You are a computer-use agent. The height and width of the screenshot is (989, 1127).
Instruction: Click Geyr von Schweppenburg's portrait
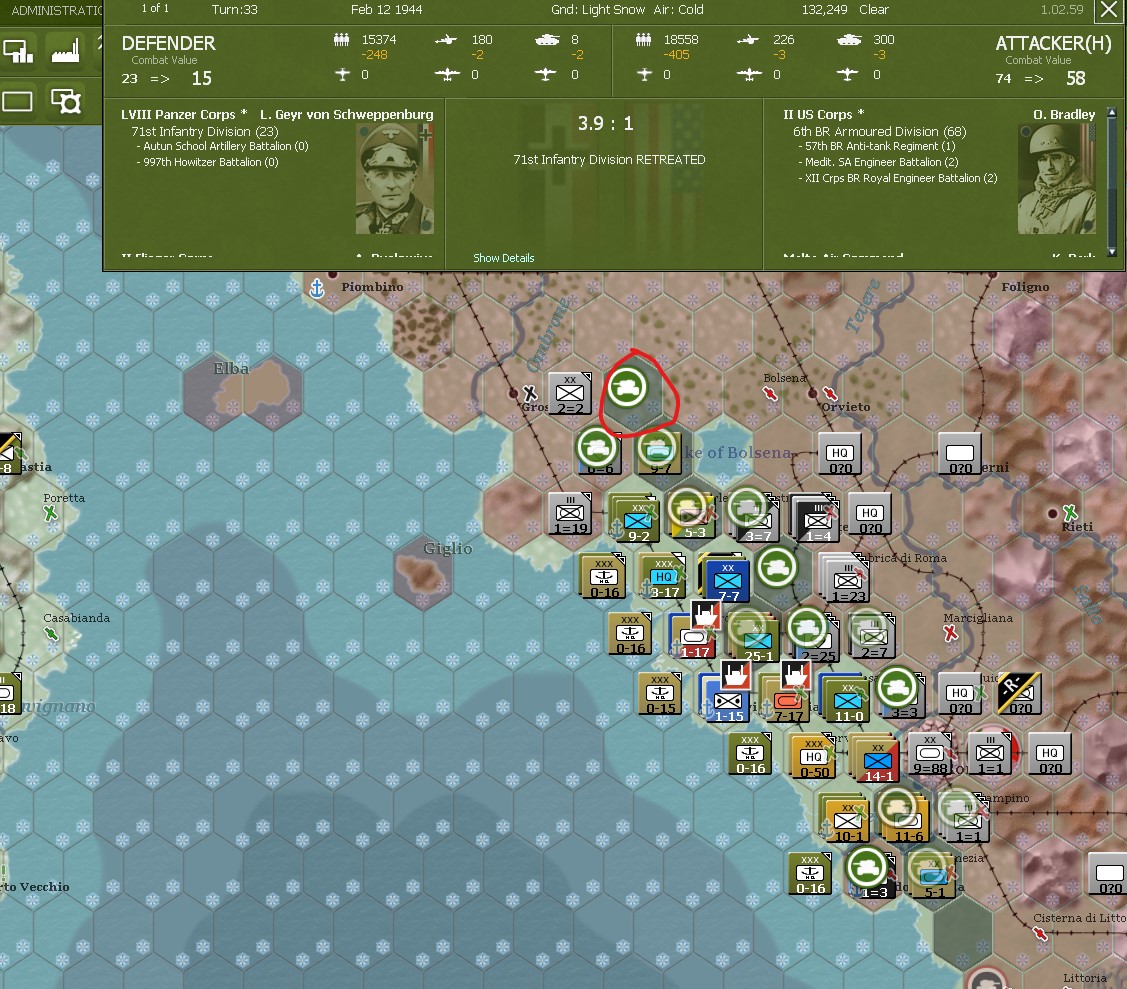[x=395, y=178]
